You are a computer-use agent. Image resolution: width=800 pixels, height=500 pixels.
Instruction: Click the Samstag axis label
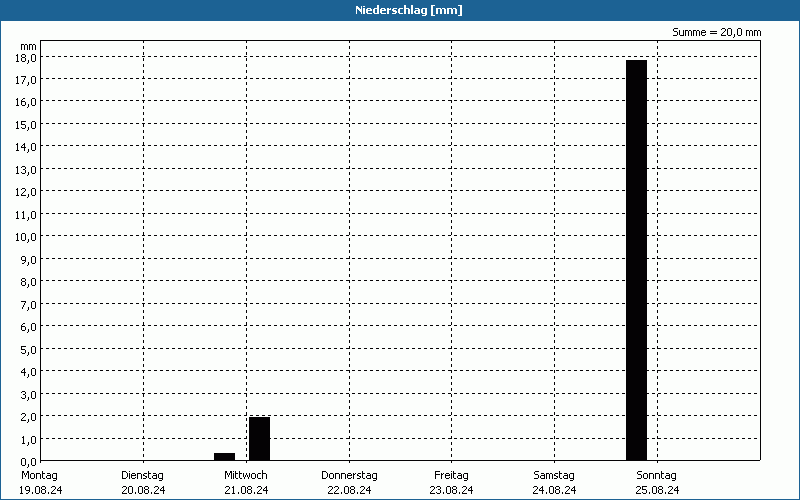click(554, 475)
